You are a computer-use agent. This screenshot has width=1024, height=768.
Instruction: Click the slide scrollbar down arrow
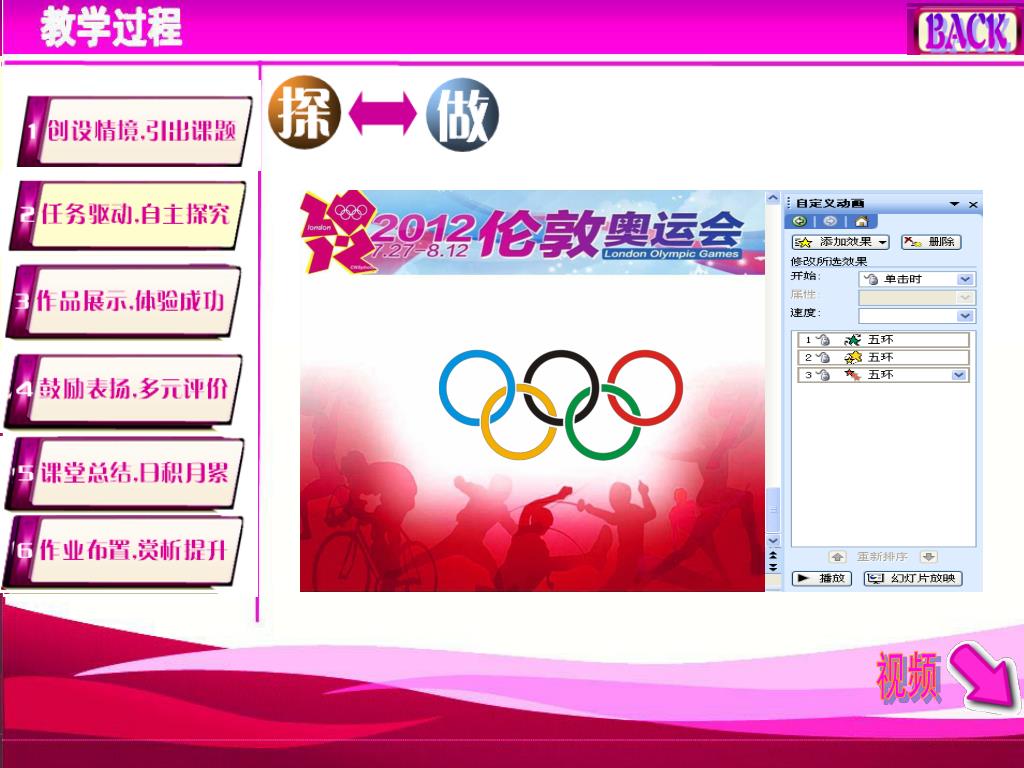click(x=773, y=541)
